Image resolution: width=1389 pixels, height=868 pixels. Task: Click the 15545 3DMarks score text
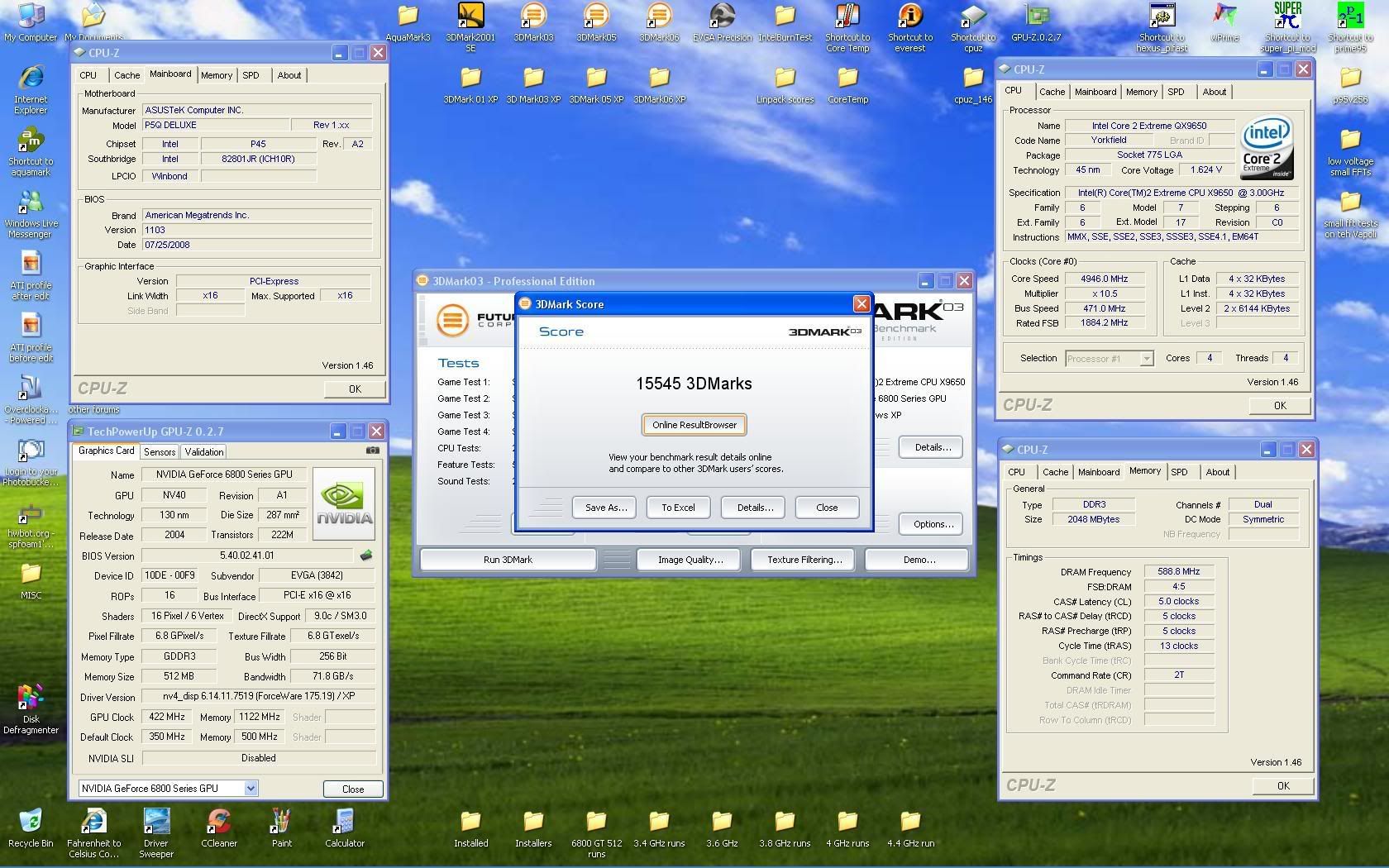pyautogui.click(x=694, y=384)
